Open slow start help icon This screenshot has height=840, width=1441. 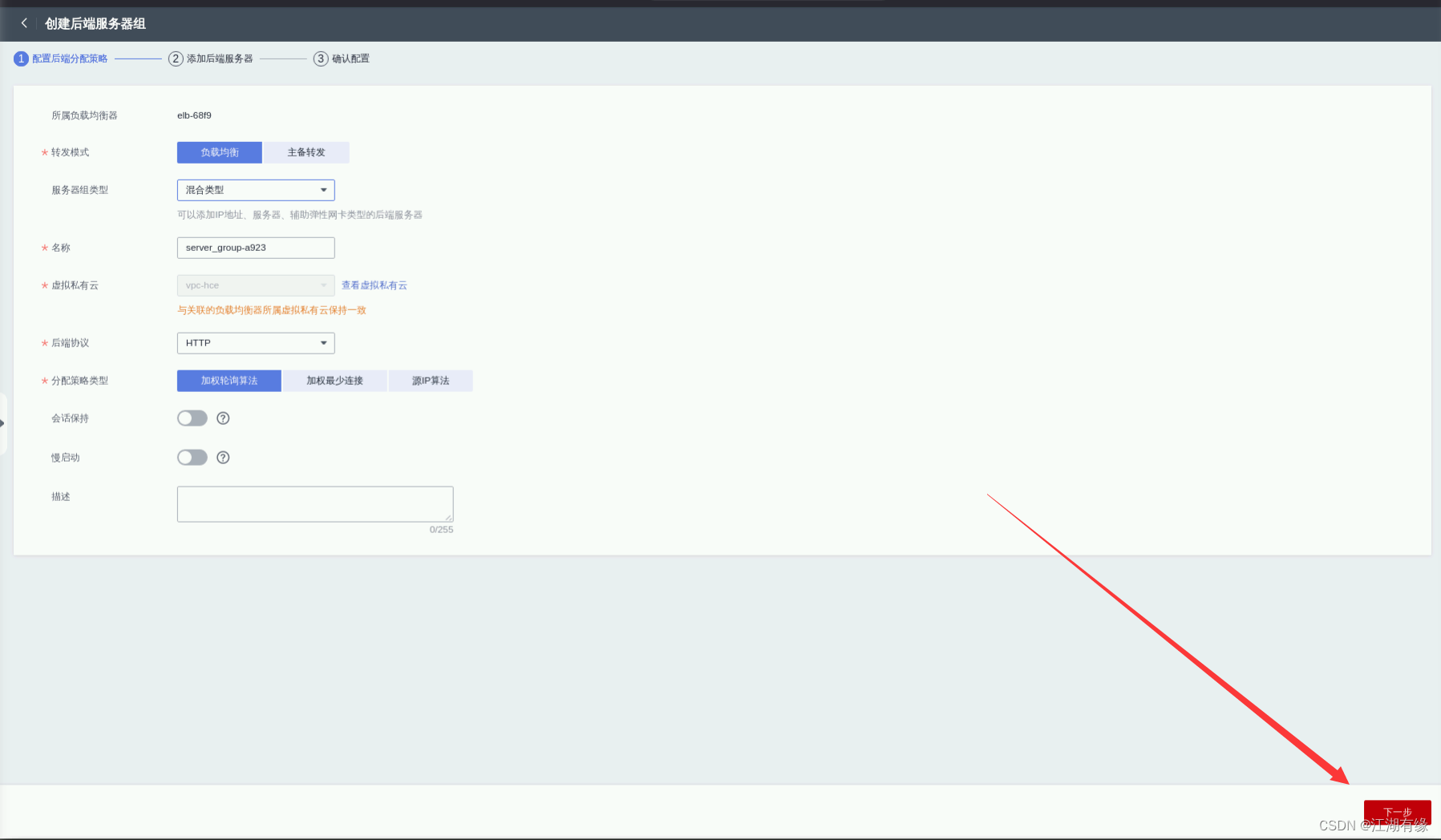click(x=223, y=458)
